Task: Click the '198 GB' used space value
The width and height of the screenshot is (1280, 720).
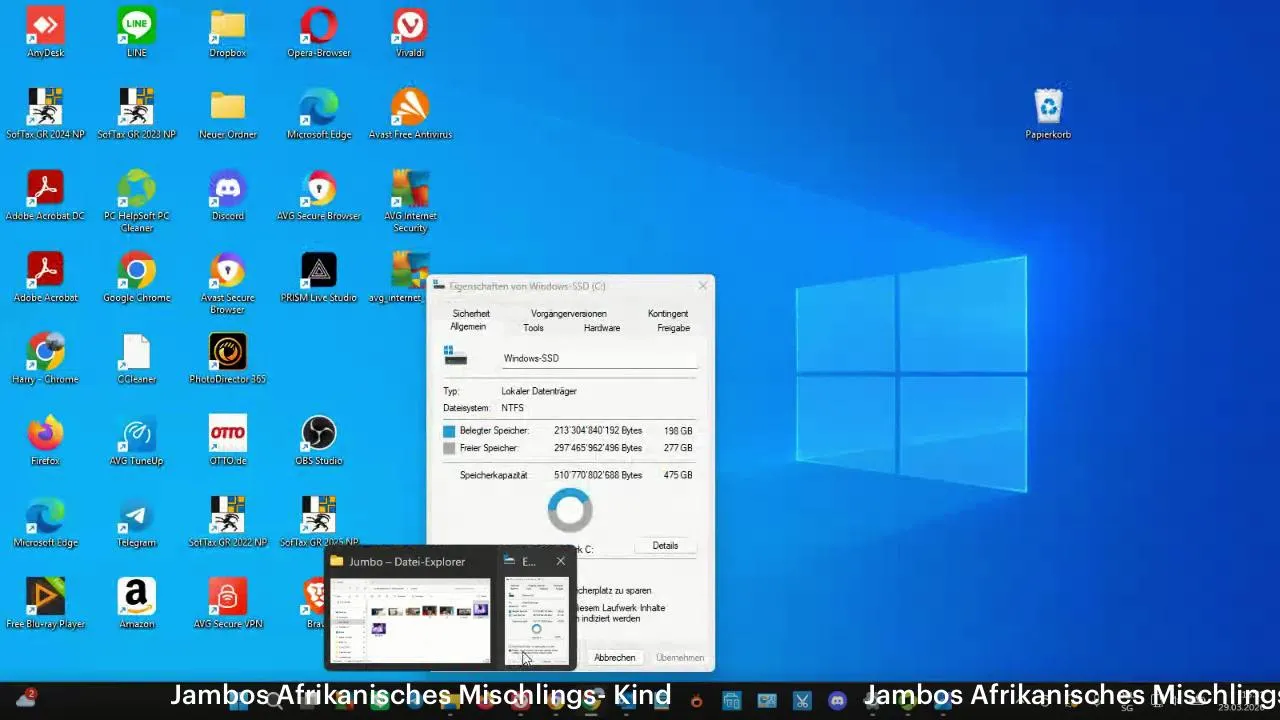Action: coord(678,431)
